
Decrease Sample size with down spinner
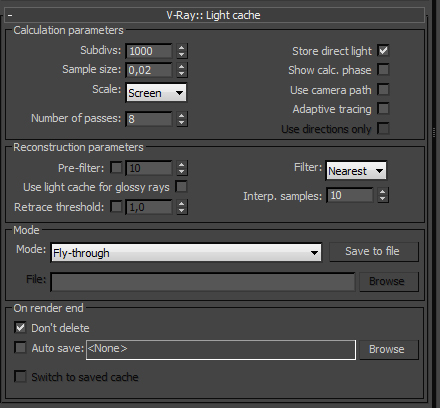(181, 74)
